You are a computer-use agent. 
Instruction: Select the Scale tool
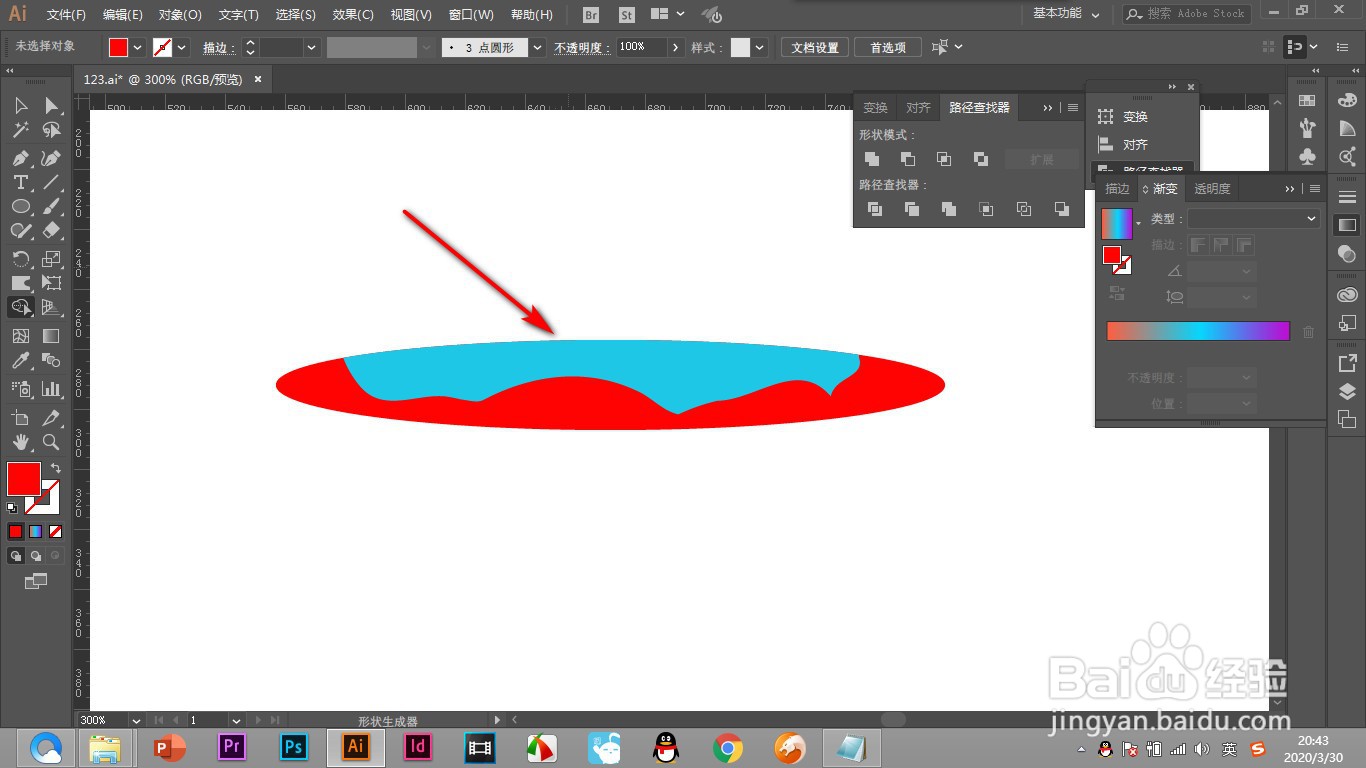pyautogui.click(x=51, y=259)
